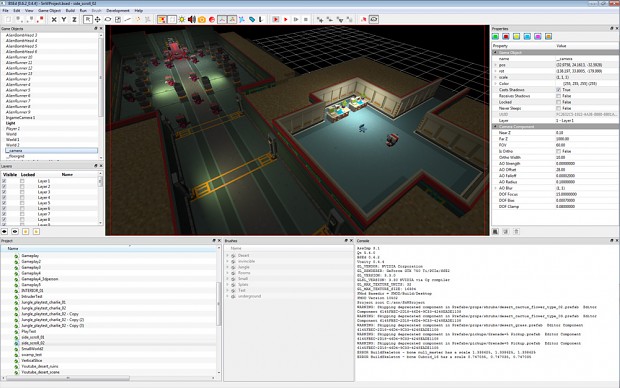Click the blue tag toolbar icon
620x388 pixels.
251,19
